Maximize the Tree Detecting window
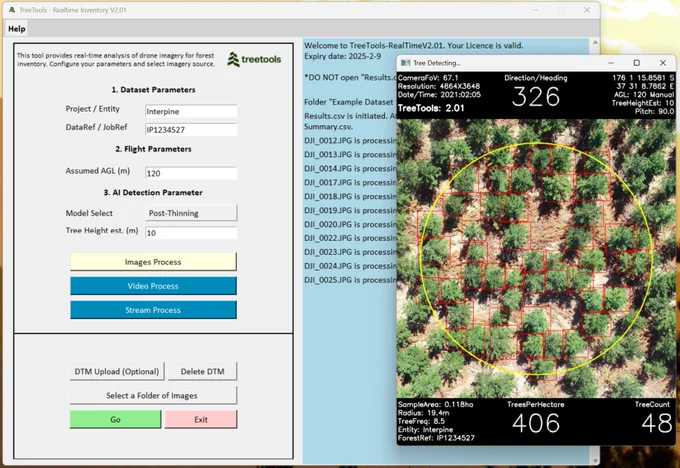This screenshot has height=468, width=680. pyautogui.click(x=637, y=63)
